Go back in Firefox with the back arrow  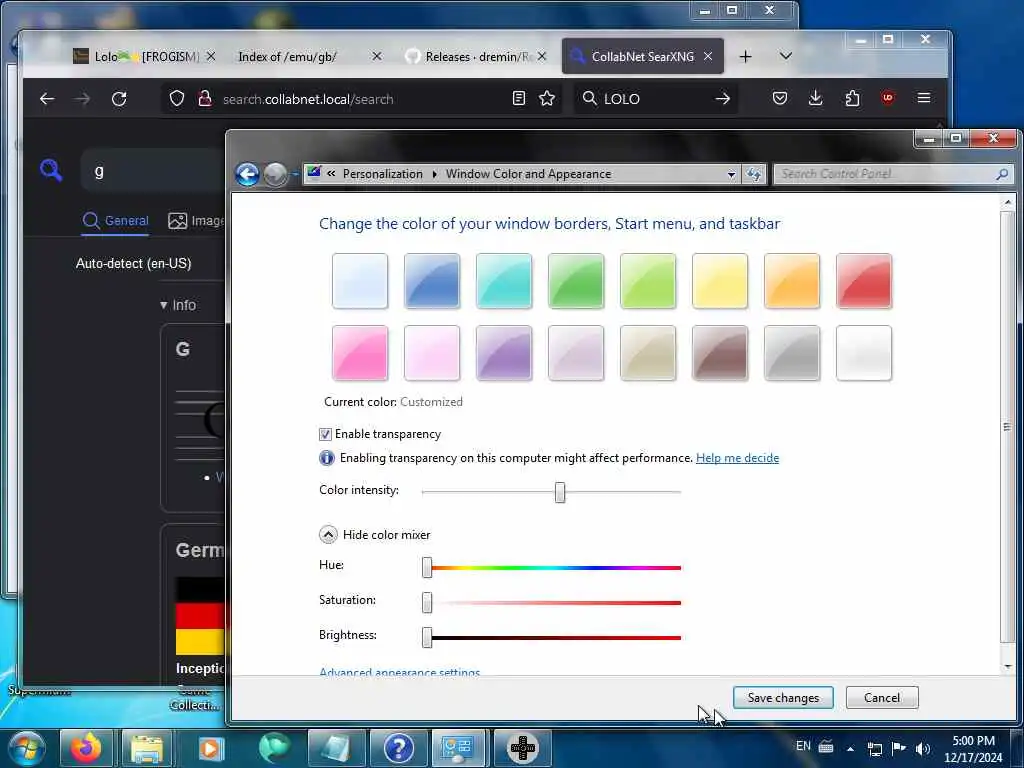click(x=46, y=99)
